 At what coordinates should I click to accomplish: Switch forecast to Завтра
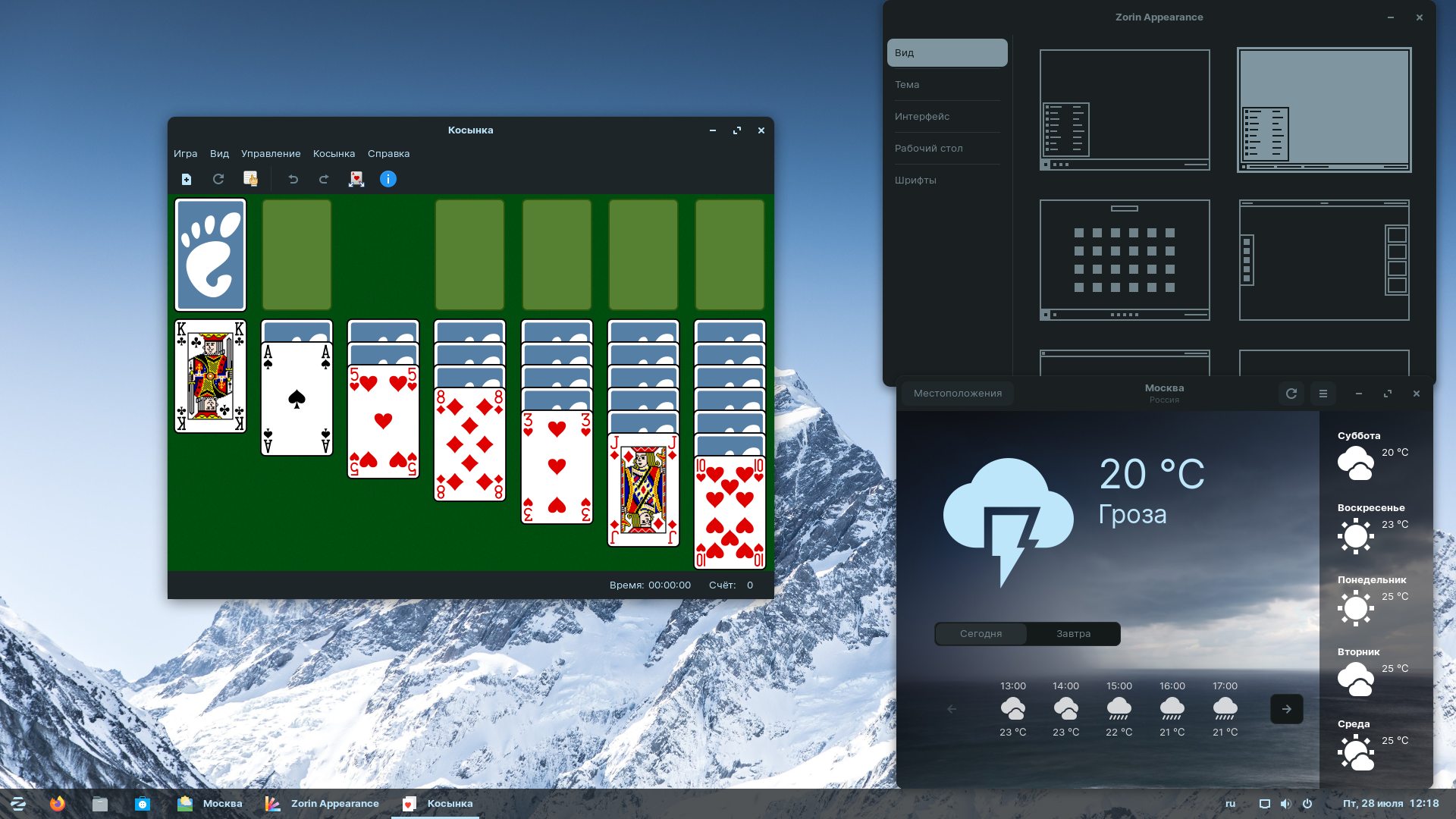[x=1073, y=634]
